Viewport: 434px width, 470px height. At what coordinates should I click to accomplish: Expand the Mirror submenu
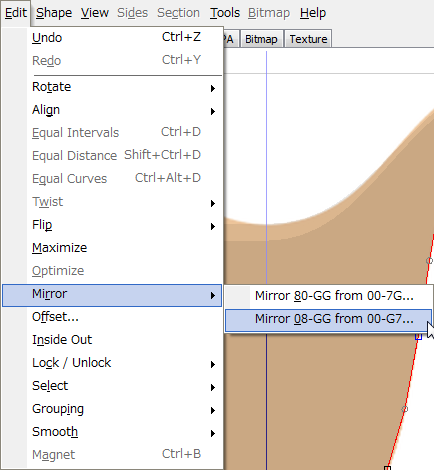112,295
